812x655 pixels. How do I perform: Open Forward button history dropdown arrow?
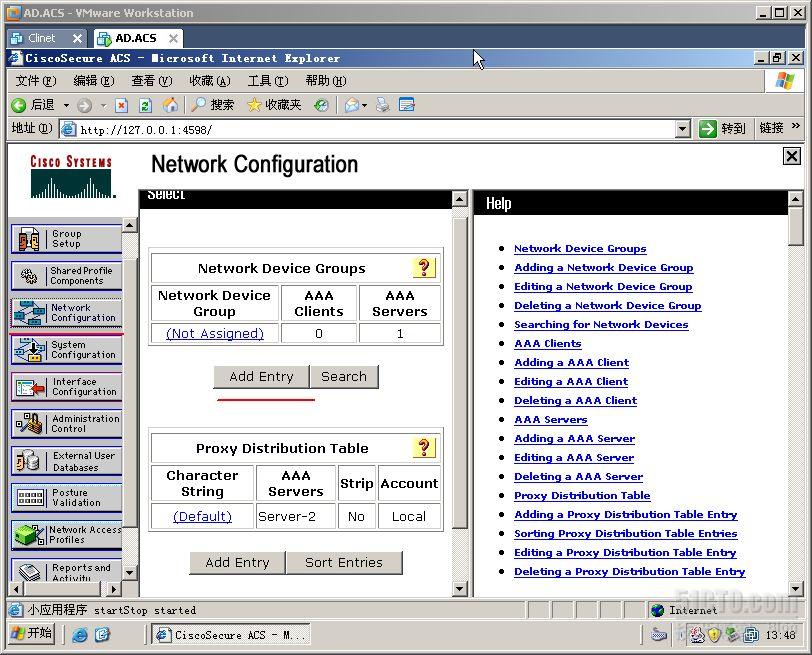[103, 106]
